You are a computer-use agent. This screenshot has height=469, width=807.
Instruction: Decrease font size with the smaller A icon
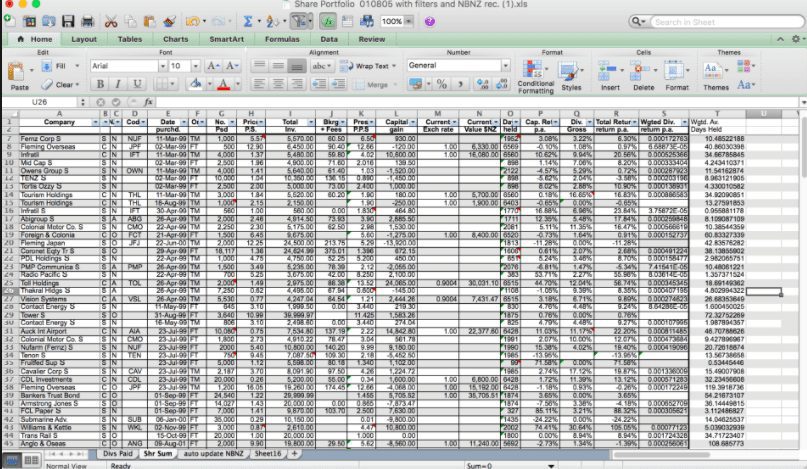point(232,66)
